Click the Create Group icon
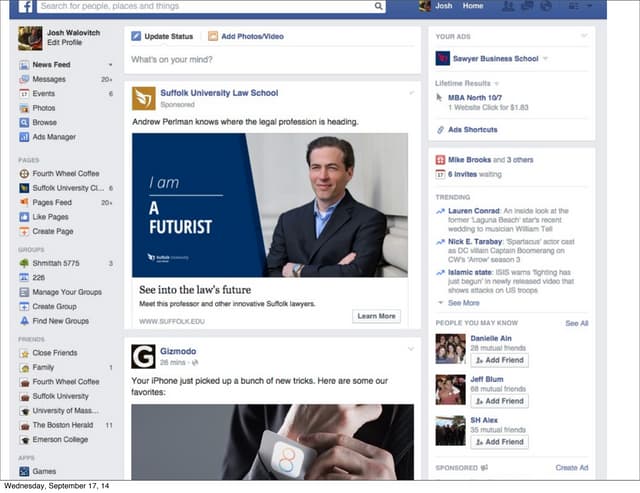The width and height of the screenshot is (640, 493). [x=24, y=306]
